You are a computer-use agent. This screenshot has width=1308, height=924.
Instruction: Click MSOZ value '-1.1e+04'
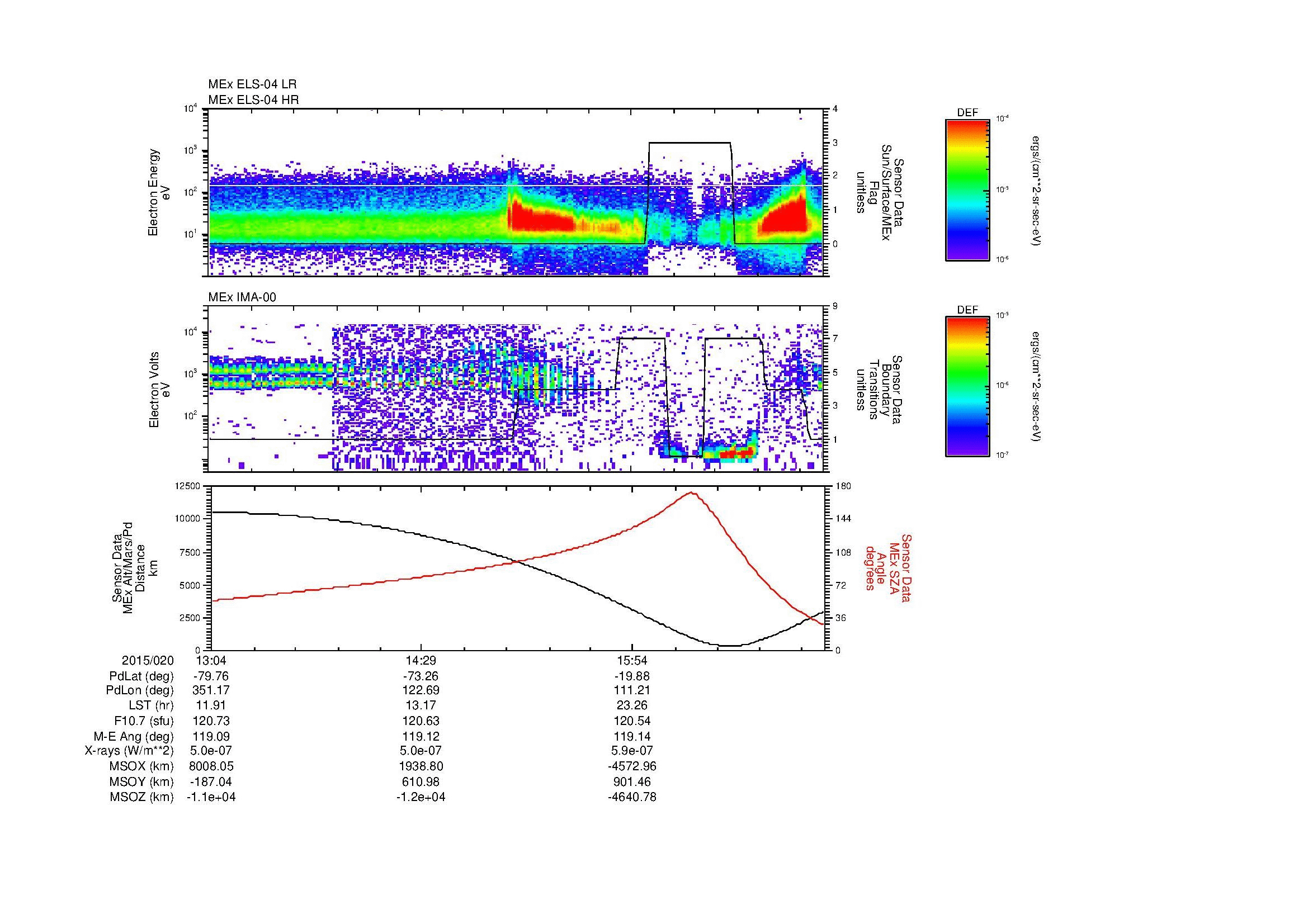coord(211,797)
